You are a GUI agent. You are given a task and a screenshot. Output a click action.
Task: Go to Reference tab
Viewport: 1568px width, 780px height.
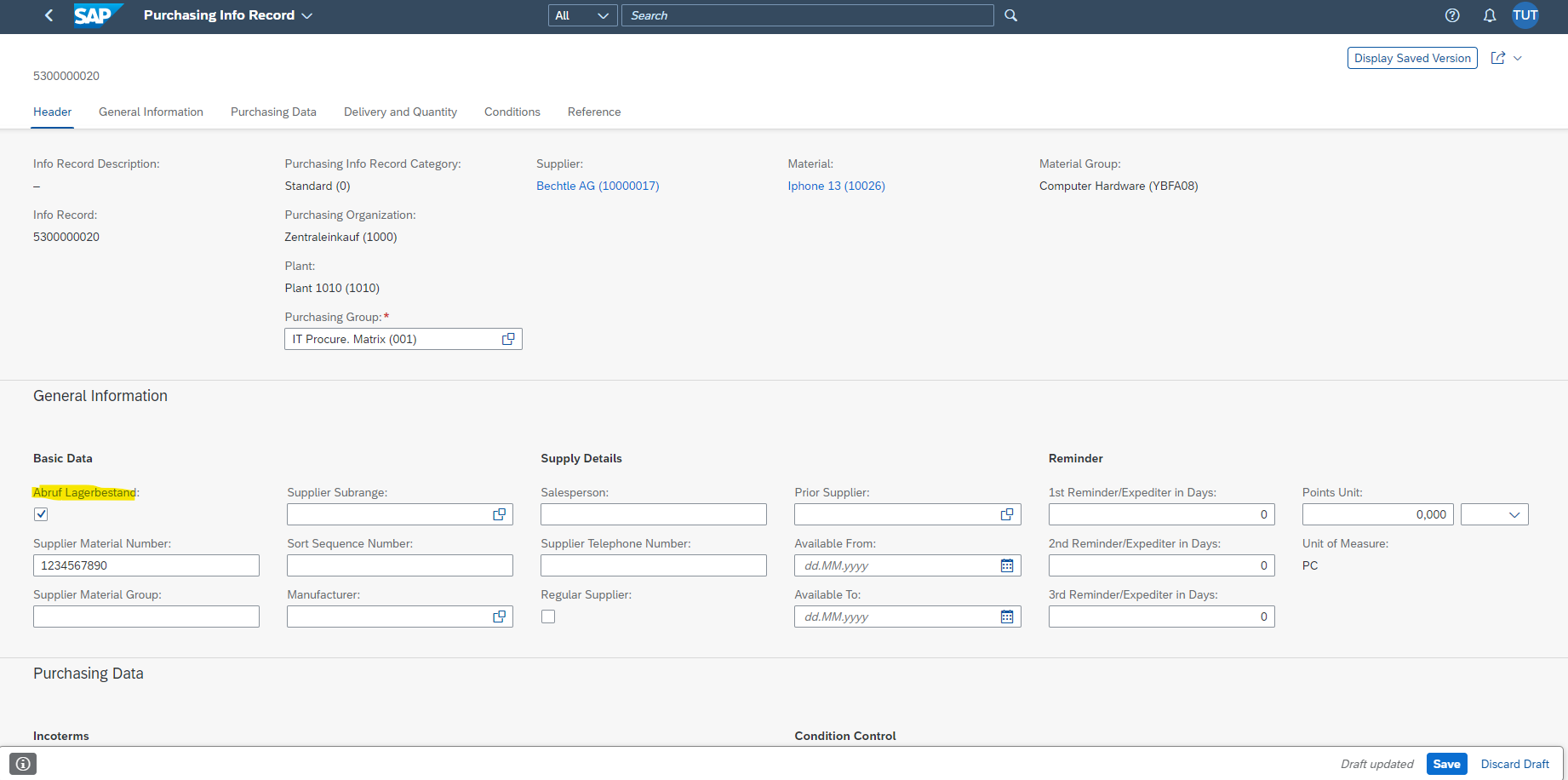point(594,112)
